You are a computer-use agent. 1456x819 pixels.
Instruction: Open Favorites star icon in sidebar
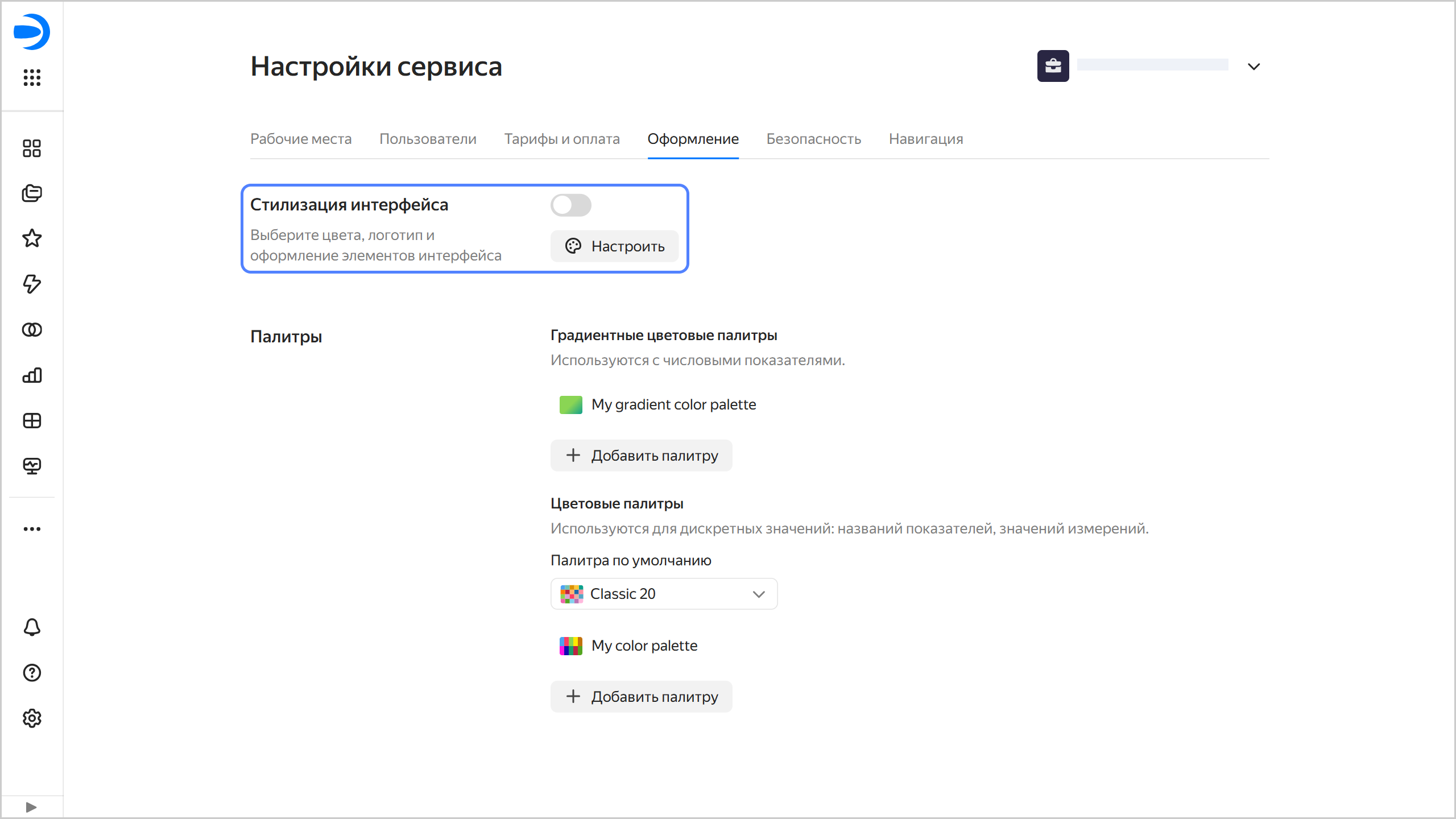32,238
